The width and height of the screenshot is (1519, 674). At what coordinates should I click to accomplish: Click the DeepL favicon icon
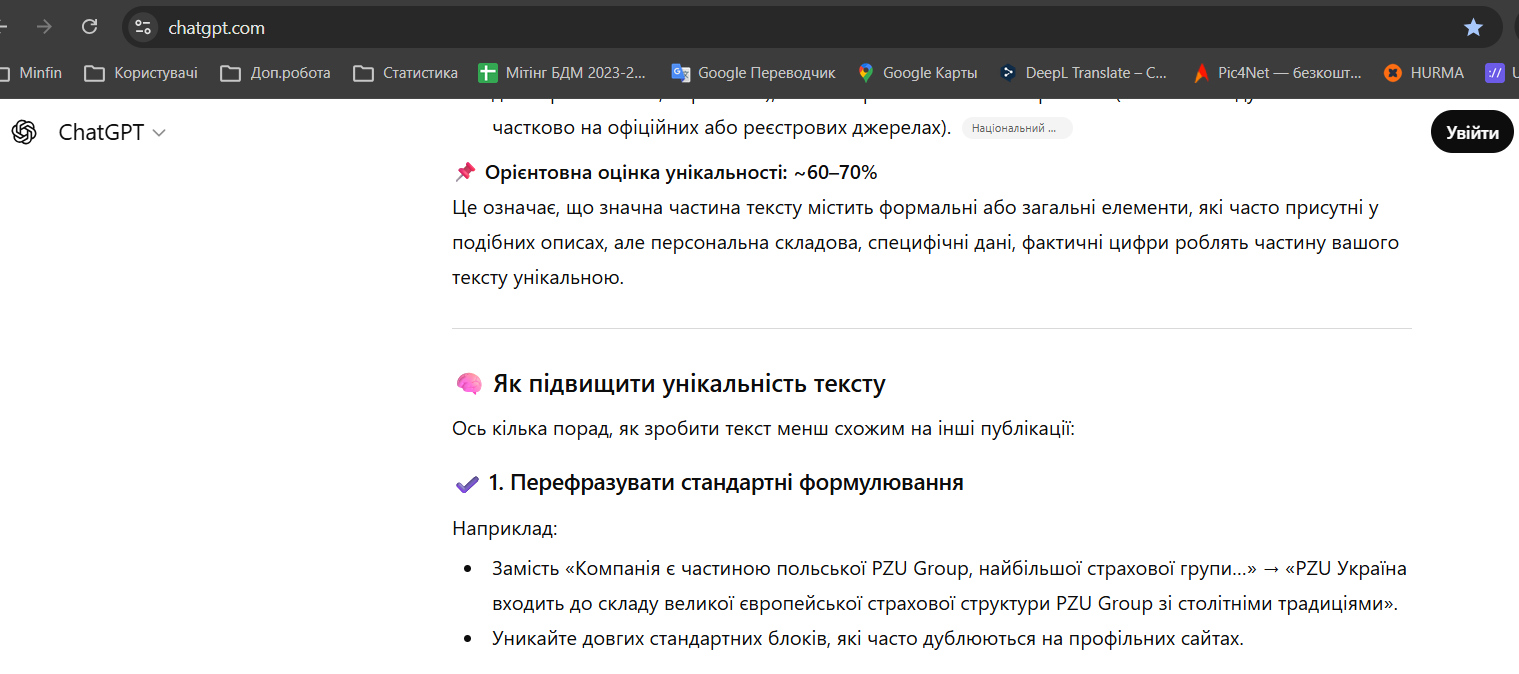(x=1008, y=72)
